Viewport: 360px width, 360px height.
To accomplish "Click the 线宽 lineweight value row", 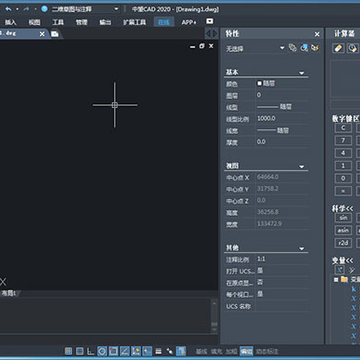I will (282, 130).
